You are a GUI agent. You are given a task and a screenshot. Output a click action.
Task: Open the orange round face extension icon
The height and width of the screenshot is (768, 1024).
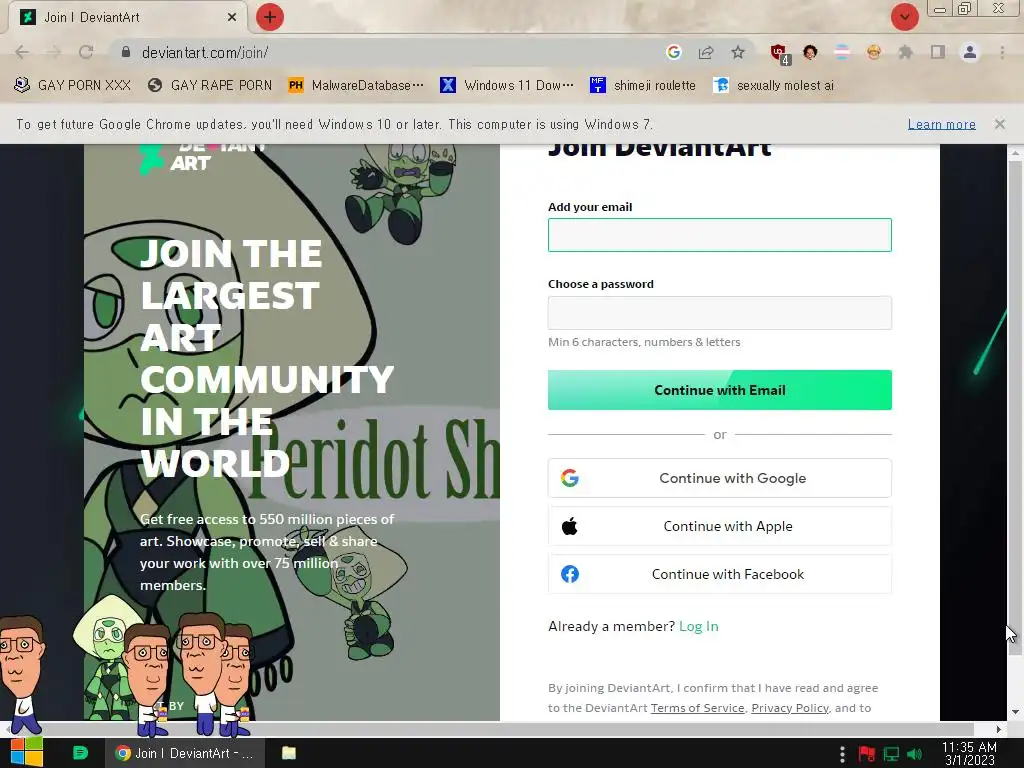point(874,52)
